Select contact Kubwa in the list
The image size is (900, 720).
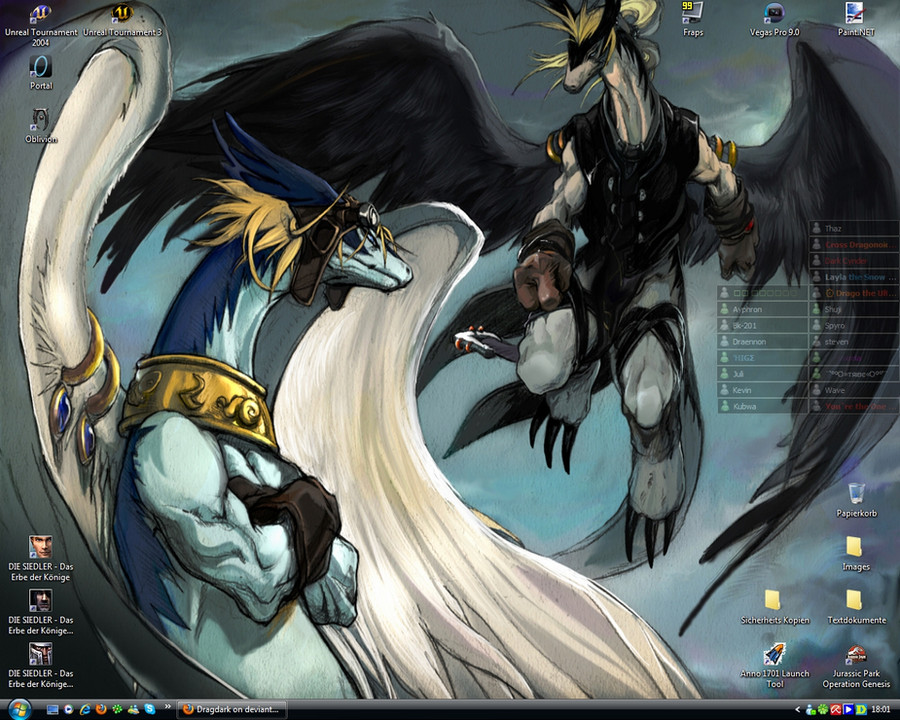coord(762,406)
